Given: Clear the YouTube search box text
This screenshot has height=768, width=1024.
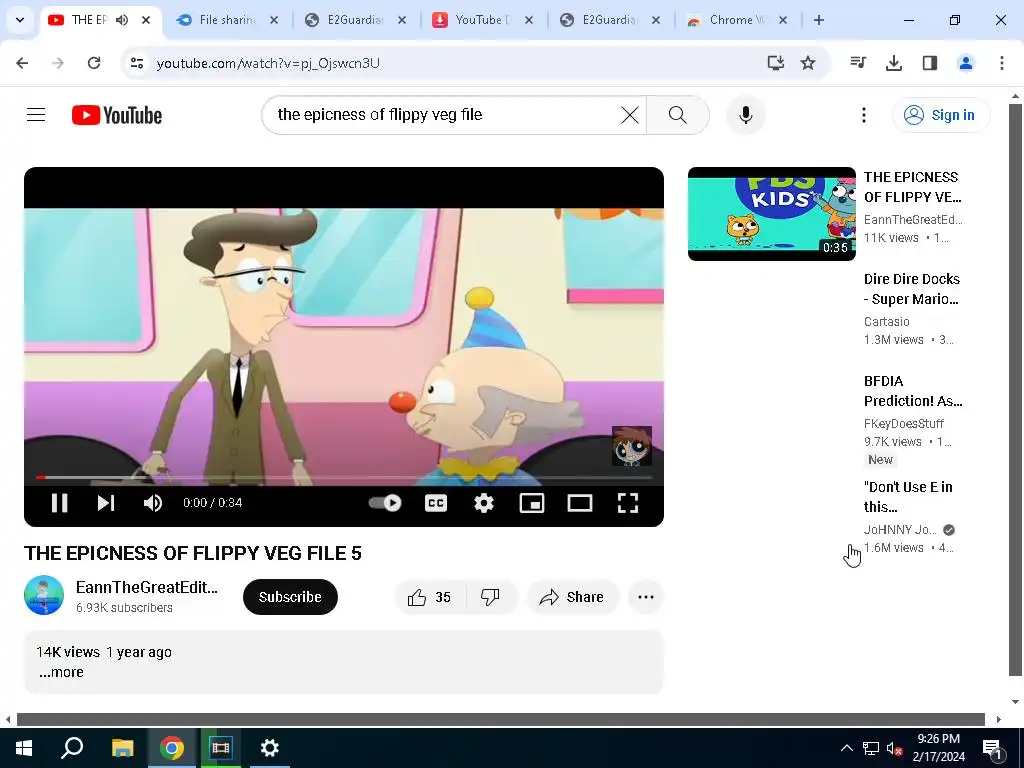Looking at the screenshot, I should tap(630, 115).
